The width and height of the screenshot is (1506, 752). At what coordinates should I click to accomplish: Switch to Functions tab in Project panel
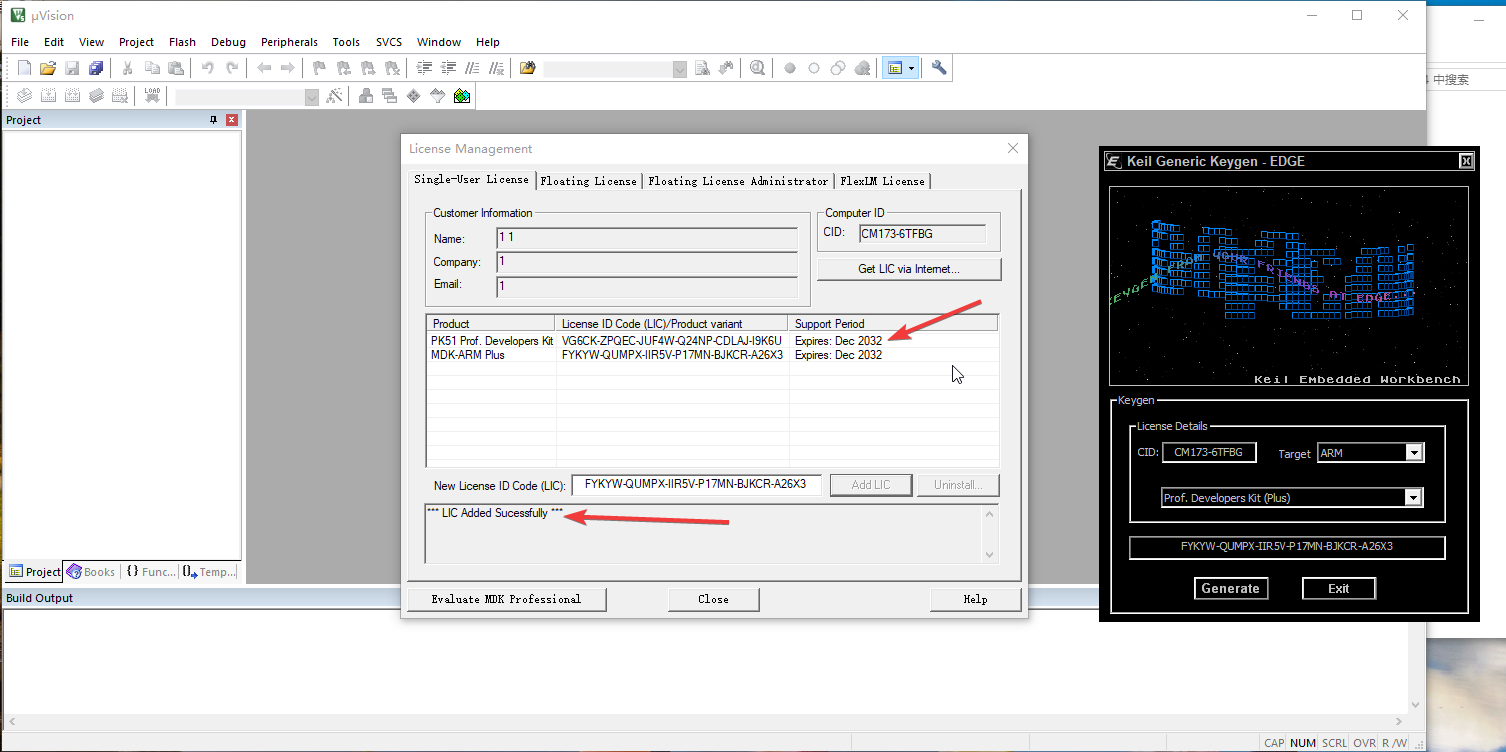click(150, 572)
